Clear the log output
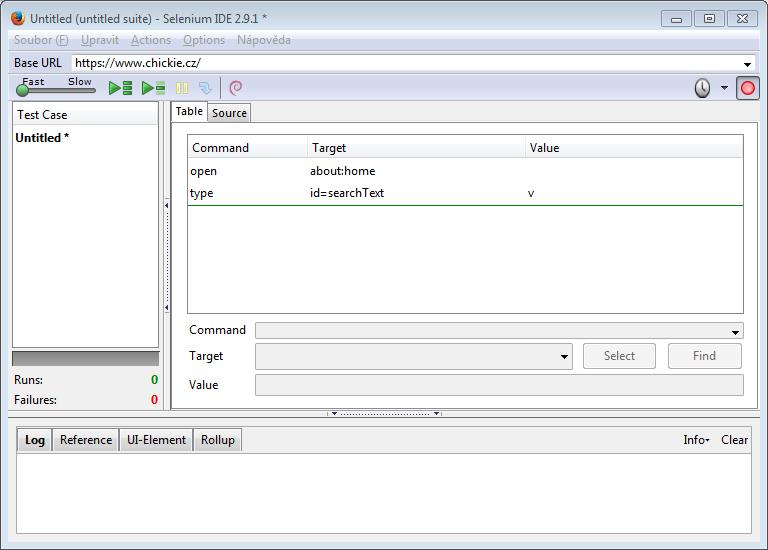Image resolution: width=768 pixels, height=550 pixels. 734,440
